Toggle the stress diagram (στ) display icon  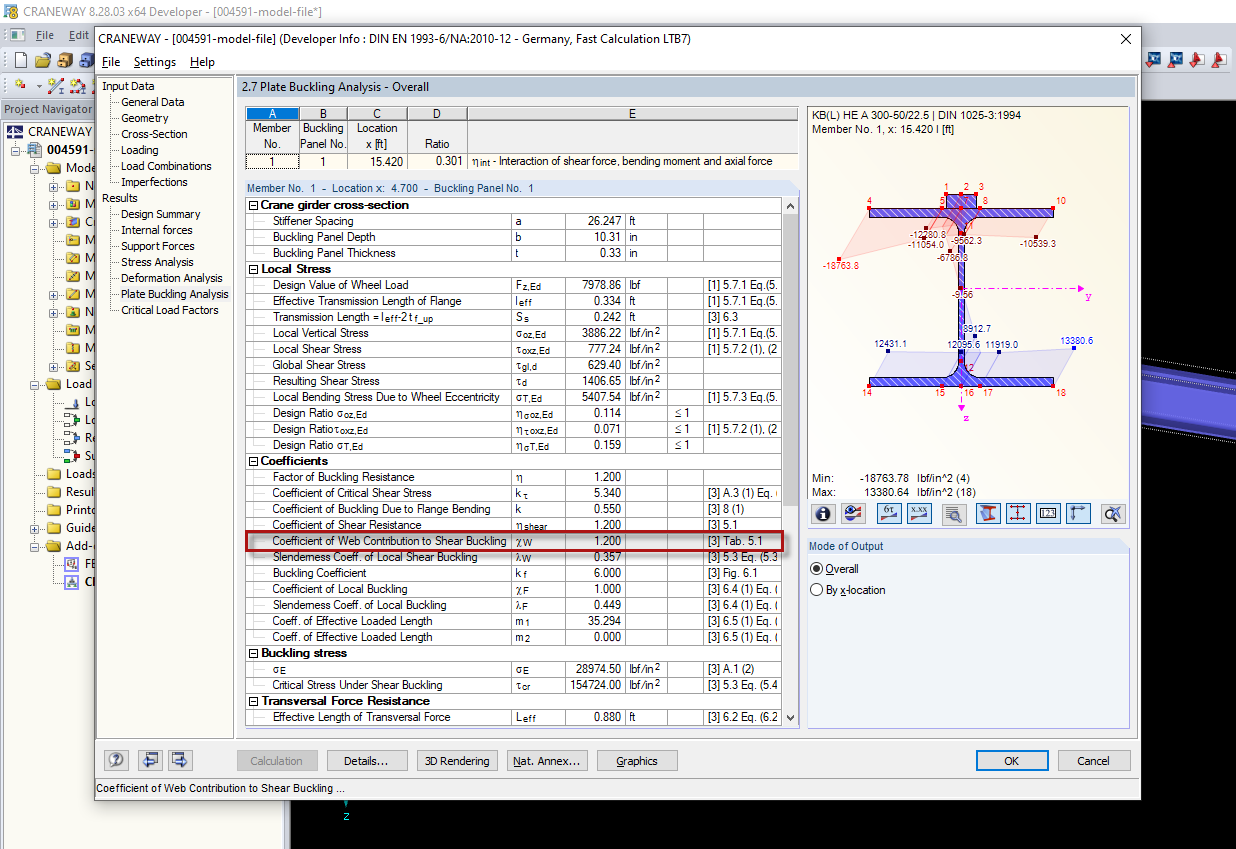pyautogui.click(x=889, y=513)
